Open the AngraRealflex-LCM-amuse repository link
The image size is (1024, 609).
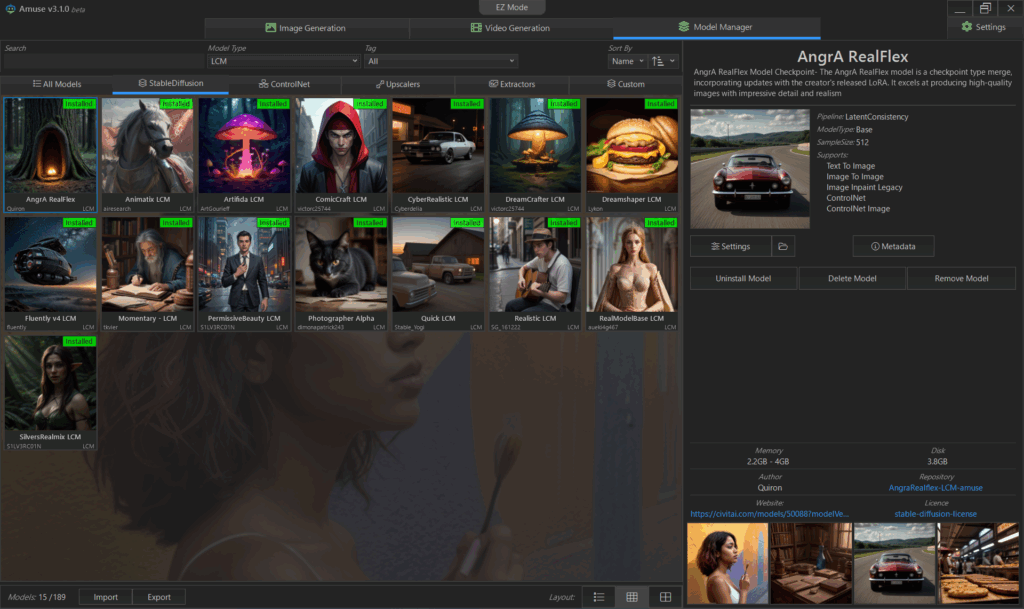[x=935, y=488]
